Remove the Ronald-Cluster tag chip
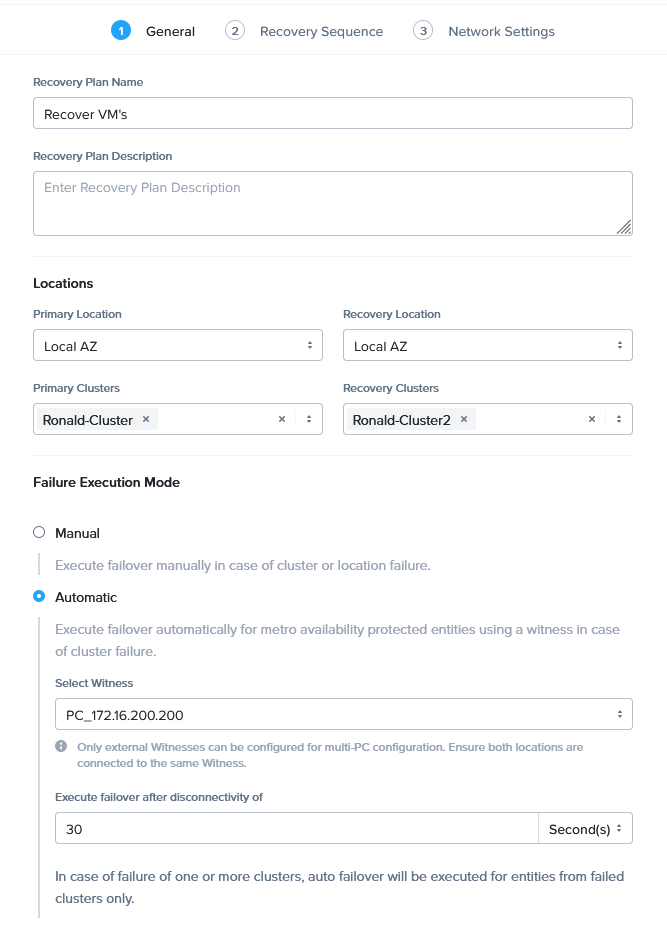 point(146,420)
